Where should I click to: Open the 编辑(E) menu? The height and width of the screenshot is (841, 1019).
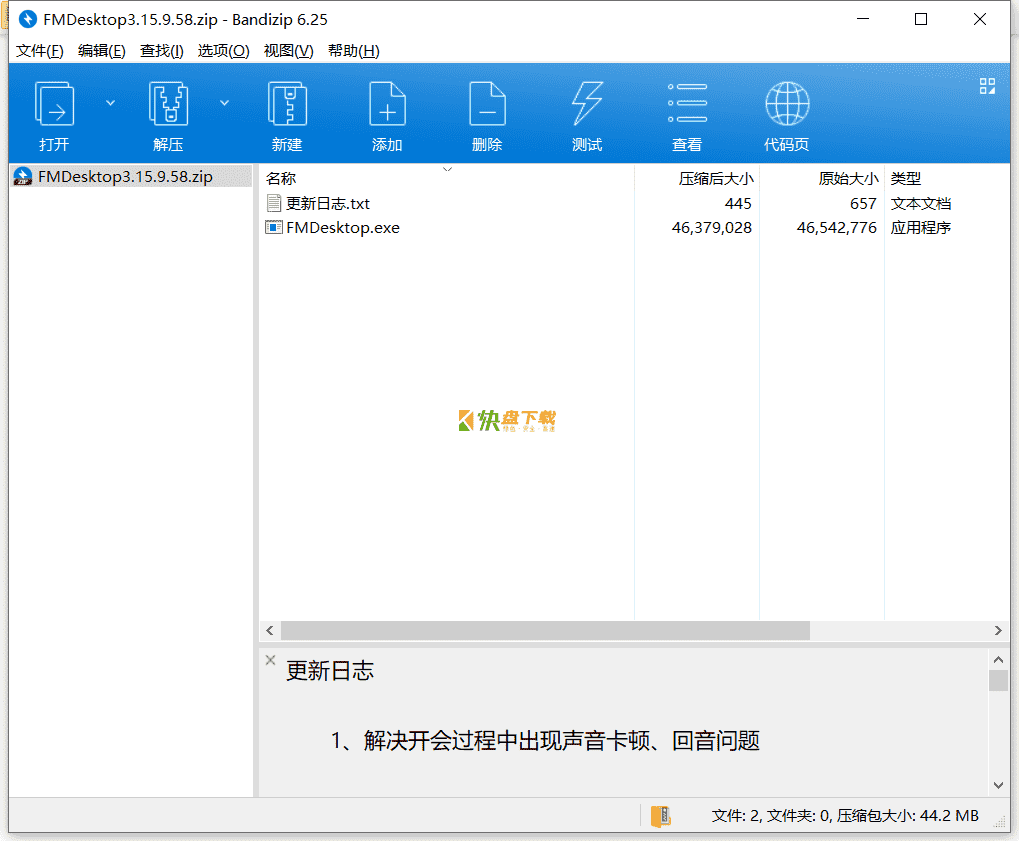[101, 51]
